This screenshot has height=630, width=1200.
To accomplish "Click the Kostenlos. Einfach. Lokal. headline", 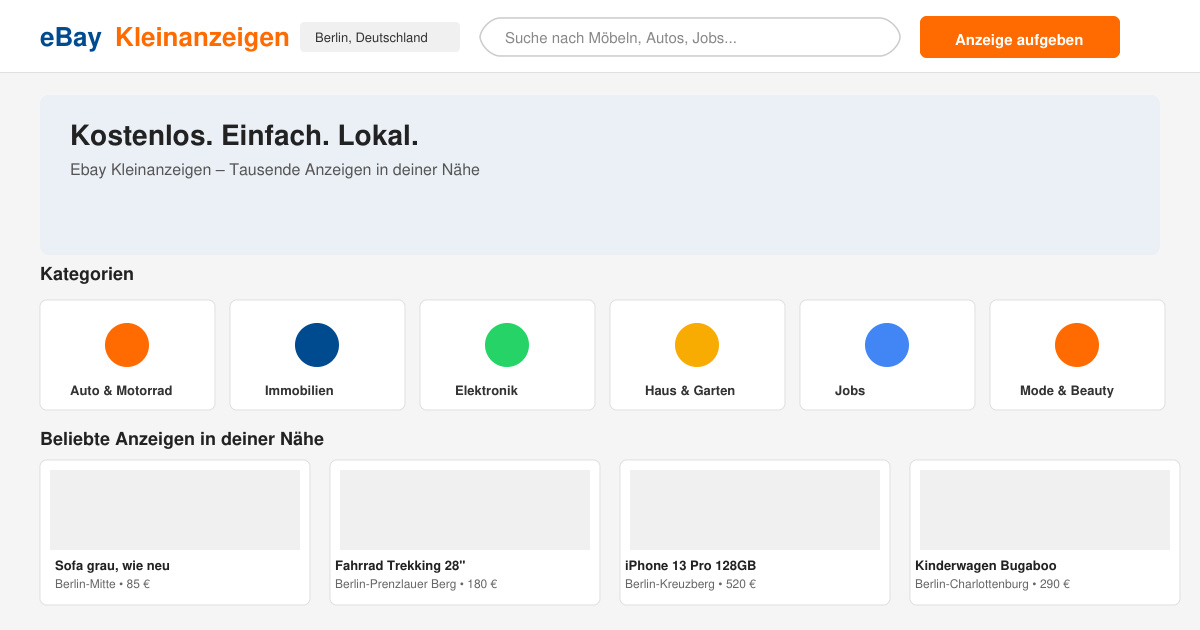I will coord(244,136).
